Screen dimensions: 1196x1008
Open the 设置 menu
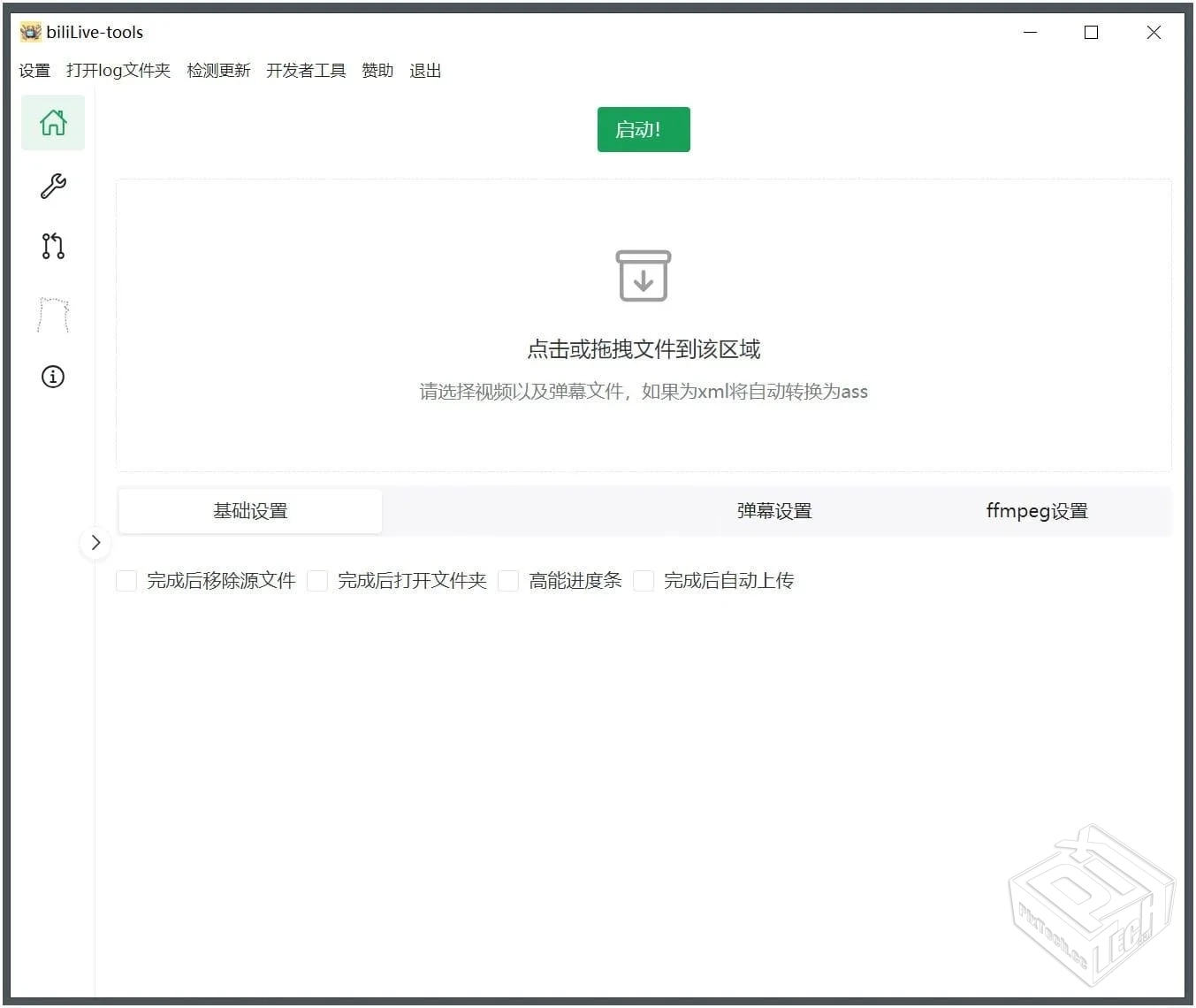coord(34,70)
